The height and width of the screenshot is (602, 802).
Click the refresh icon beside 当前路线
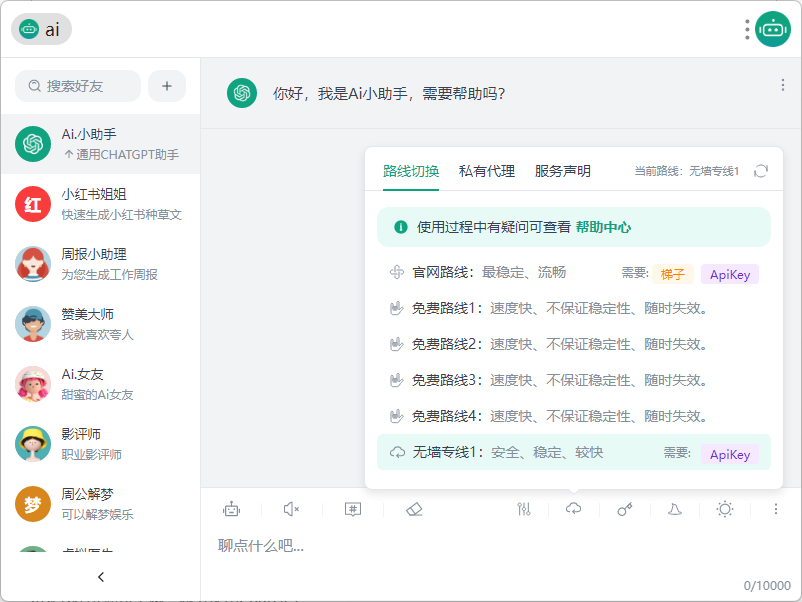coord(761,171)
